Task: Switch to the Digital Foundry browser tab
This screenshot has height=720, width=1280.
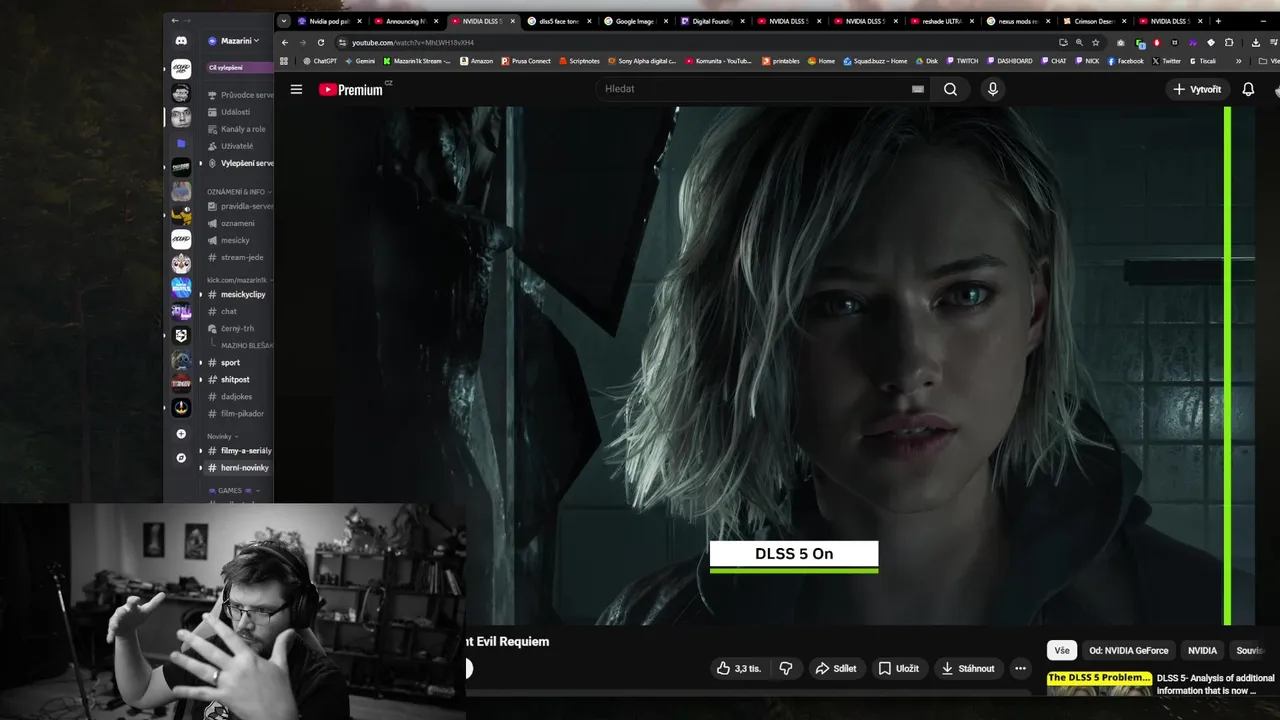Action: [x=711, y=21]
